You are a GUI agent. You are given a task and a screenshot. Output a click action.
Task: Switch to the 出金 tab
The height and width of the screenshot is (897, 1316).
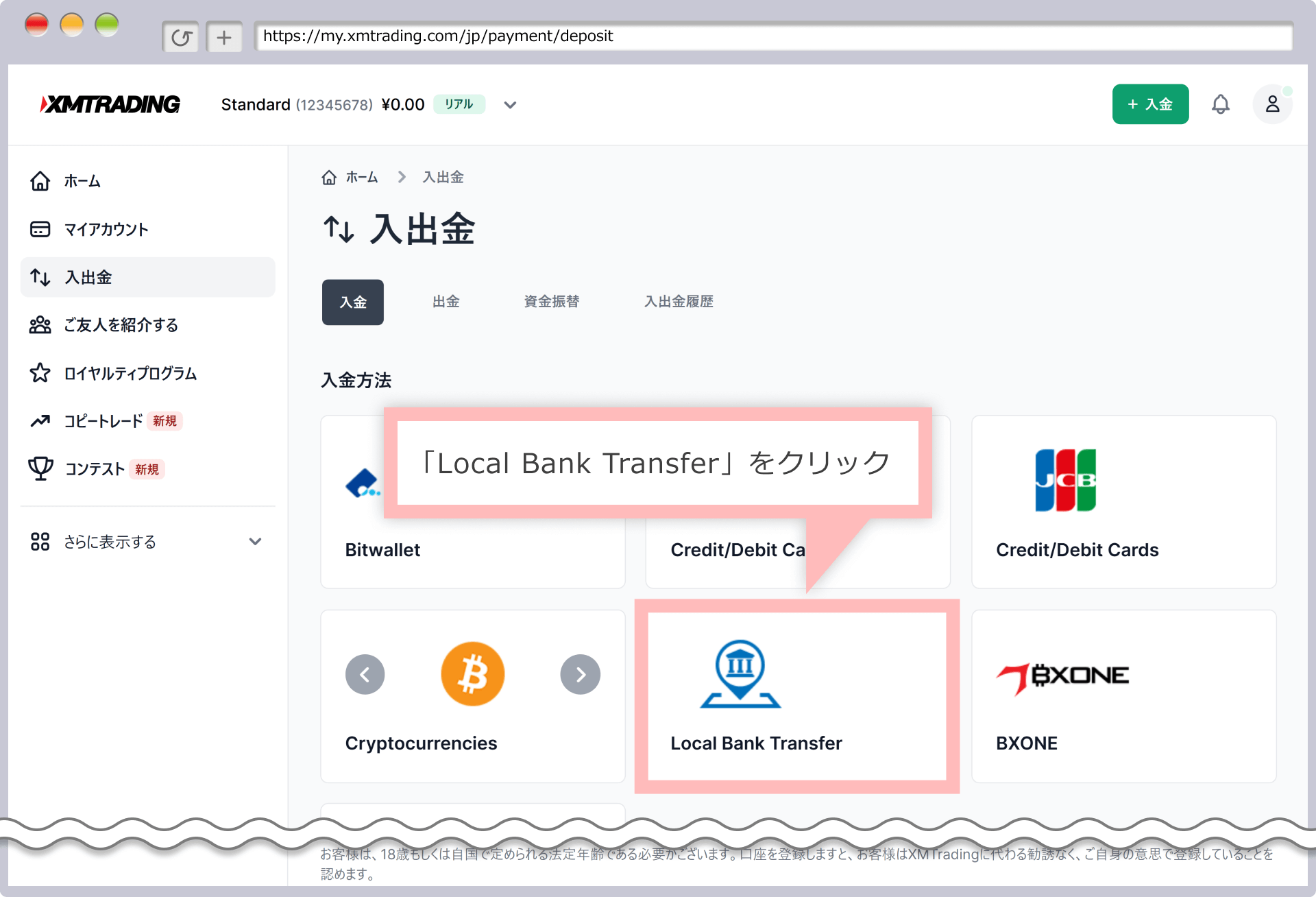[x=446, y=302]
